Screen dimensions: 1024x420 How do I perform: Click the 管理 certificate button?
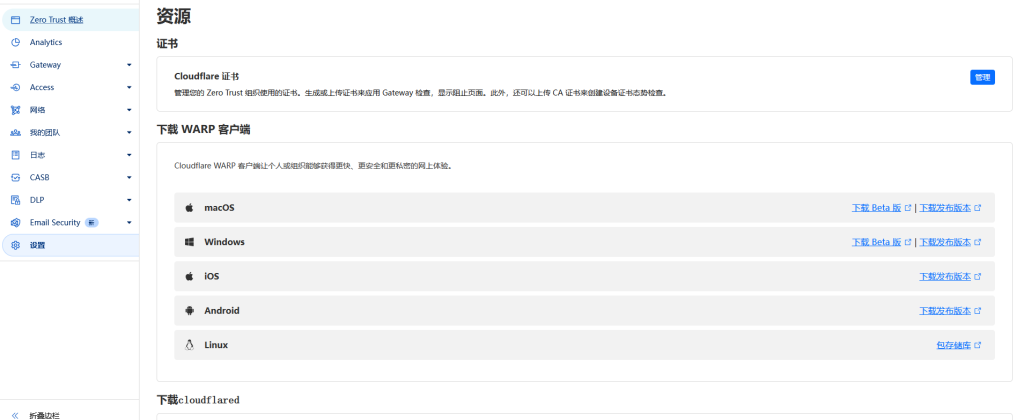[982, 77]
